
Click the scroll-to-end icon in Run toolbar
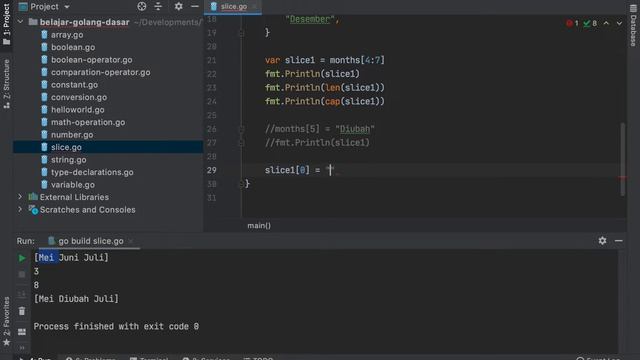coord(22,293)
